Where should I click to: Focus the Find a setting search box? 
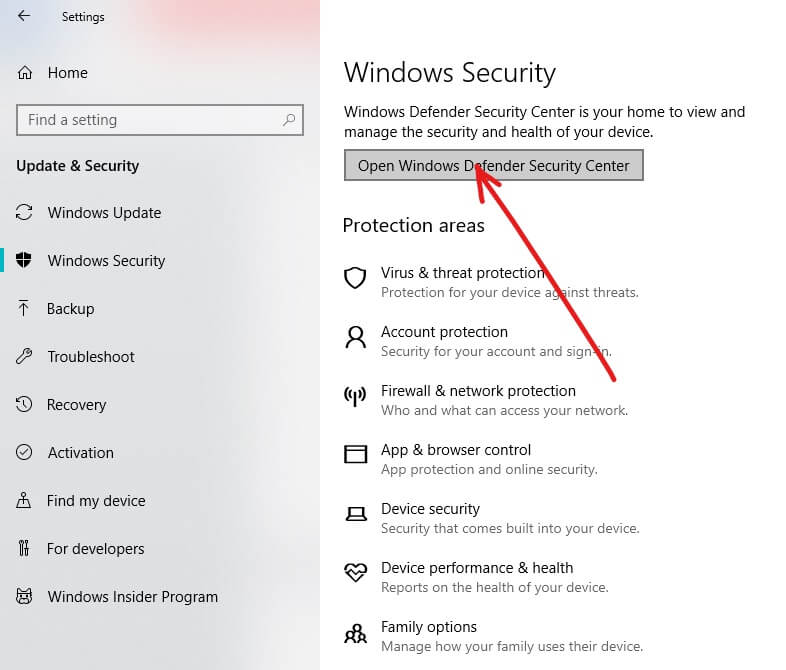(150, 120)
